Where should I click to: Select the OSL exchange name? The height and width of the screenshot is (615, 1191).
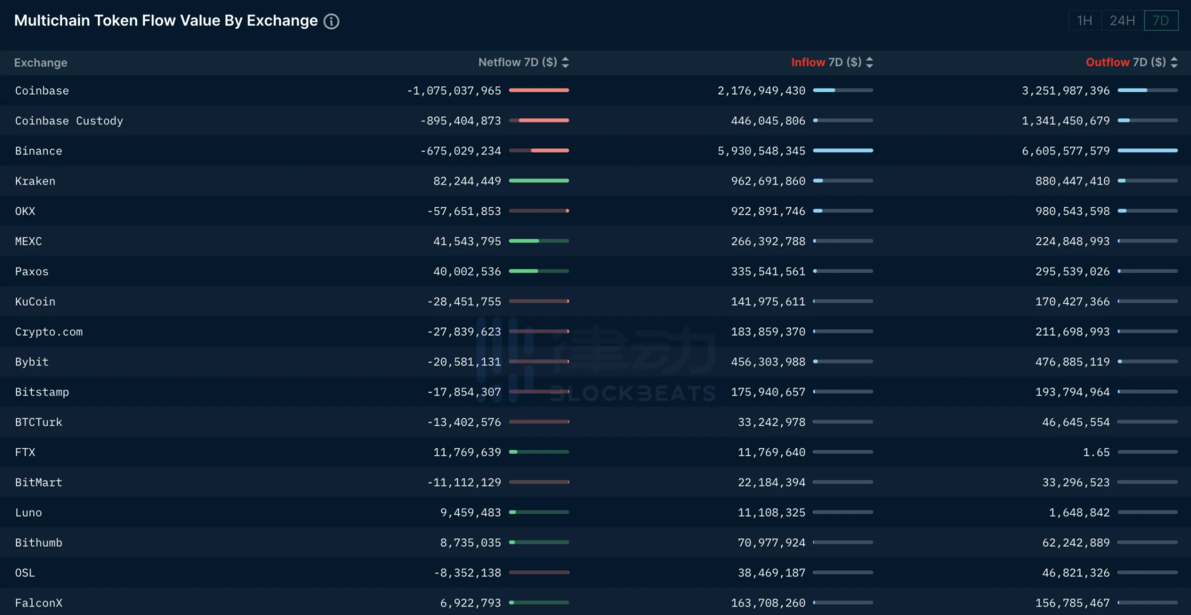pos(25,572)
